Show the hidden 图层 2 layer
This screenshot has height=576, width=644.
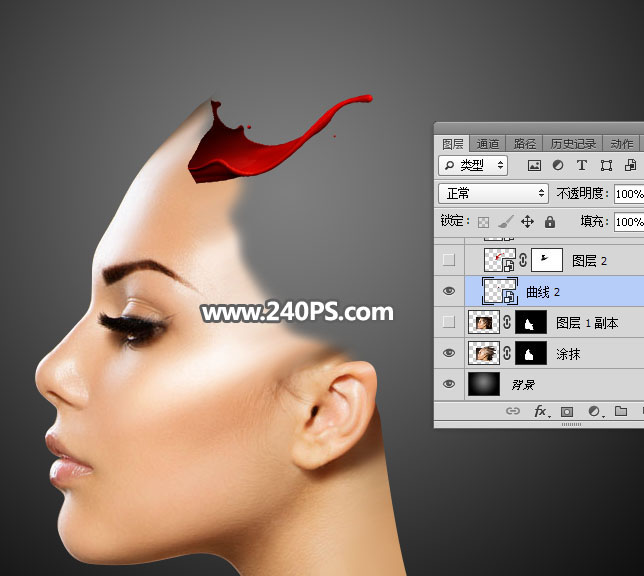point(449,260)
